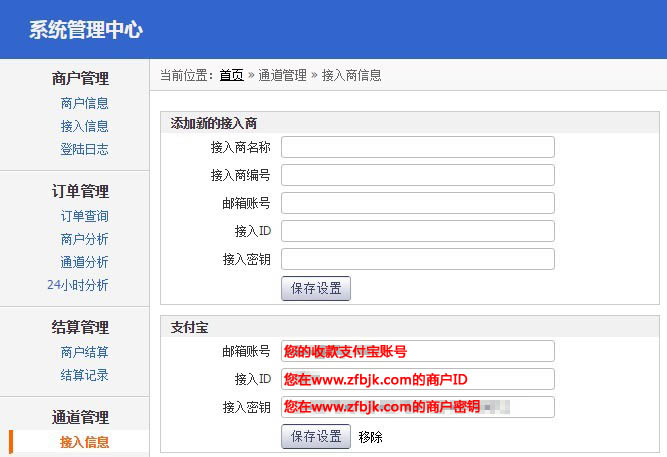
Task: Click the 支付宝 接入密钥 field
Action: (418, 407)
